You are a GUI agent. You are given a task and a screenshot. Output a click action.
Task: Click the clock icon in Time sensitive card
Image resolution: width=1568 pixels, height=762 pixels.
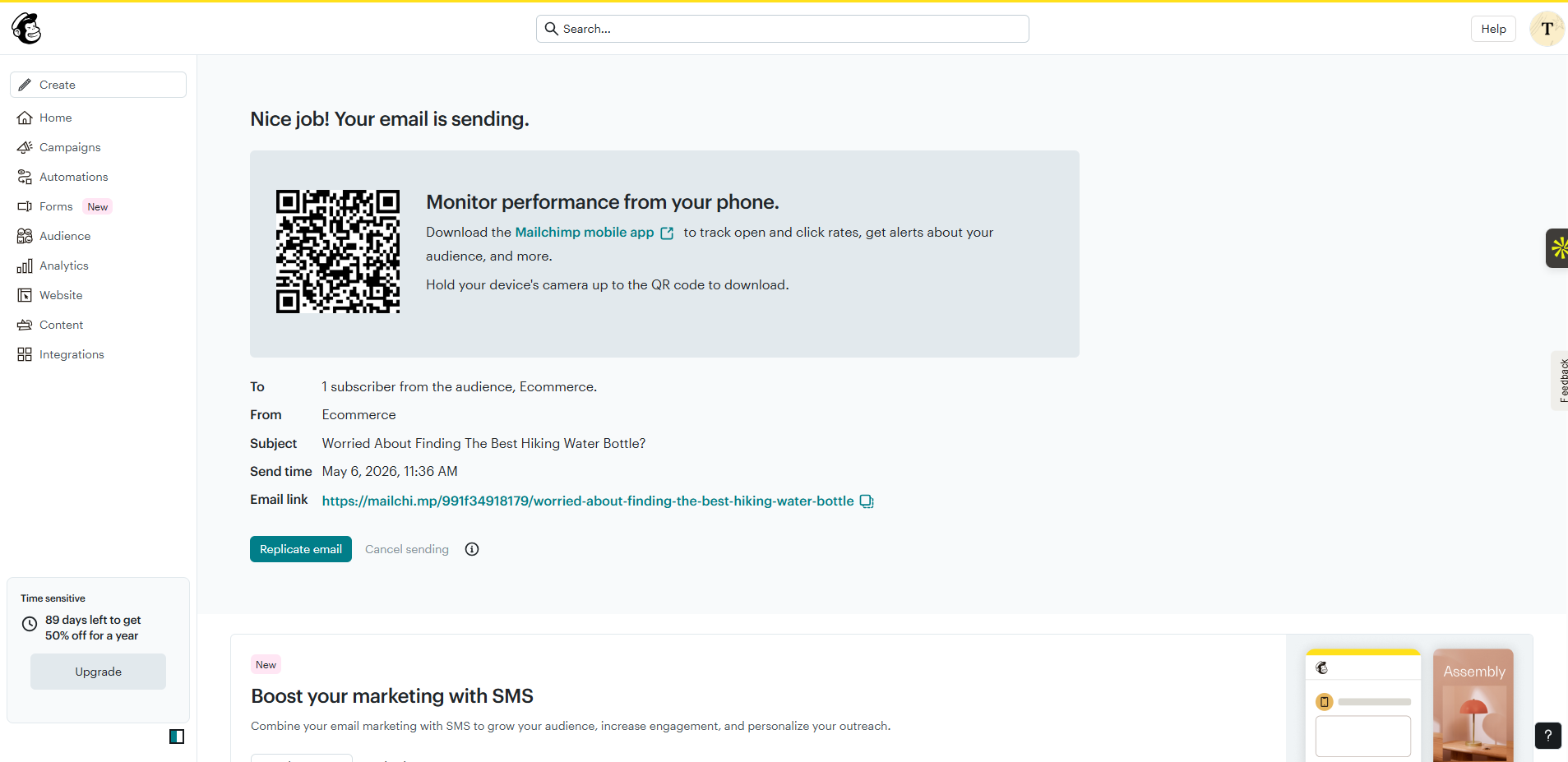tap(30, 624)
